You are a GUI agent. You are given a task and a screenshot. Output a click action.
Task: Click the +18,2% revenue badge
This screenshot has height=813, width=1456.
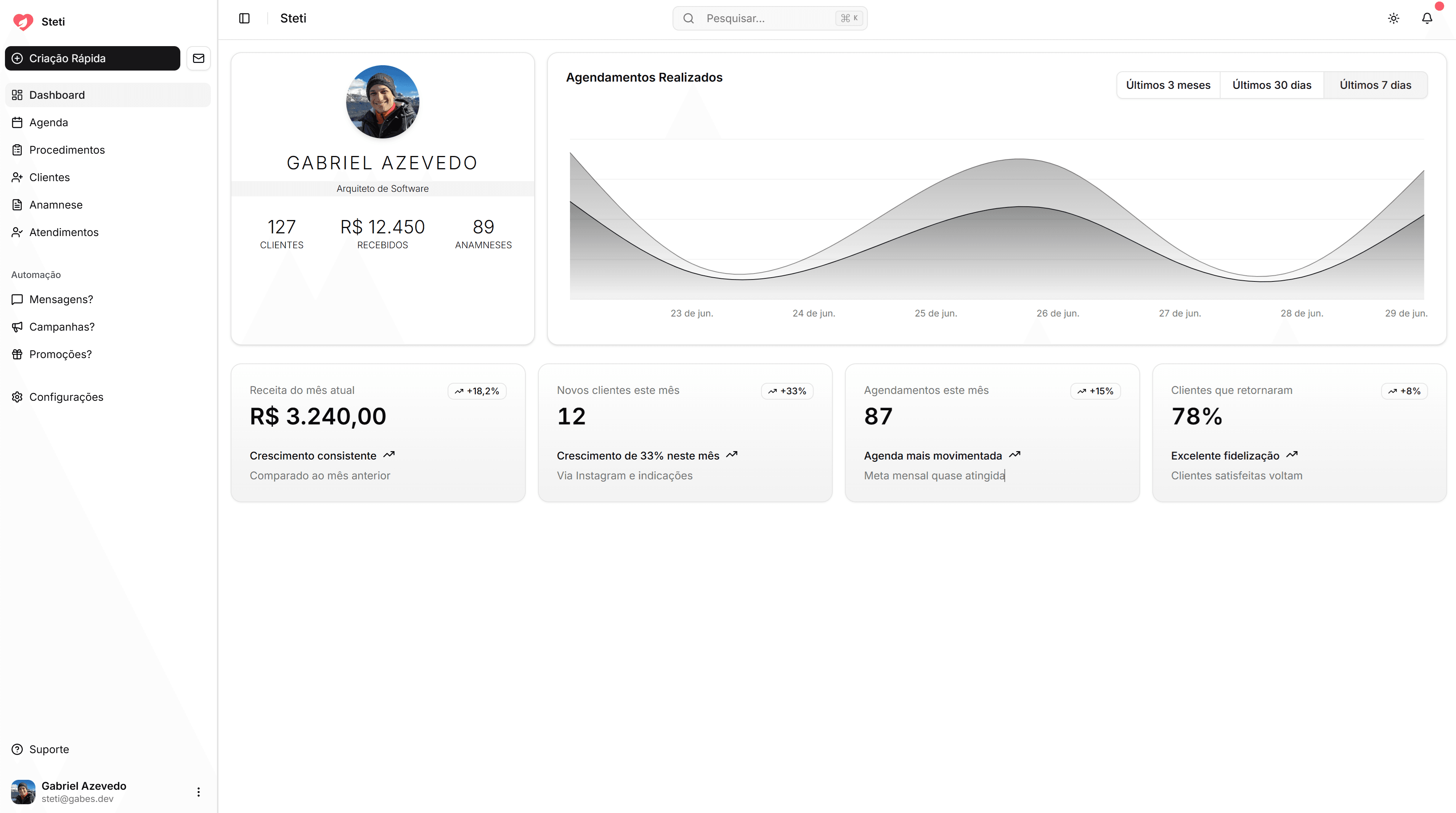pyautogui.click(x=477, y=390)
